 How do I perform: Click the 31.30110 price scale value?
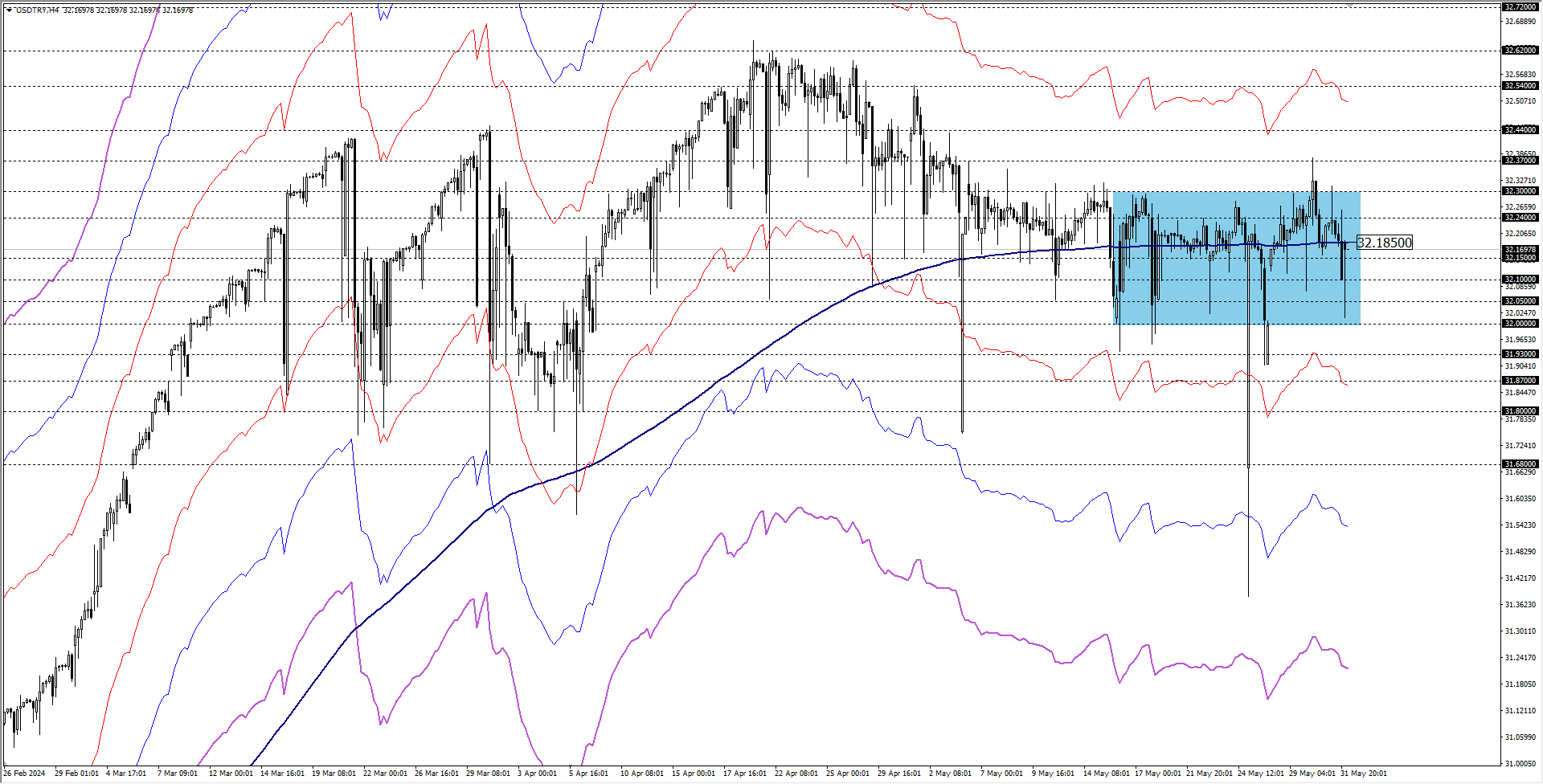pos(1520,631)
